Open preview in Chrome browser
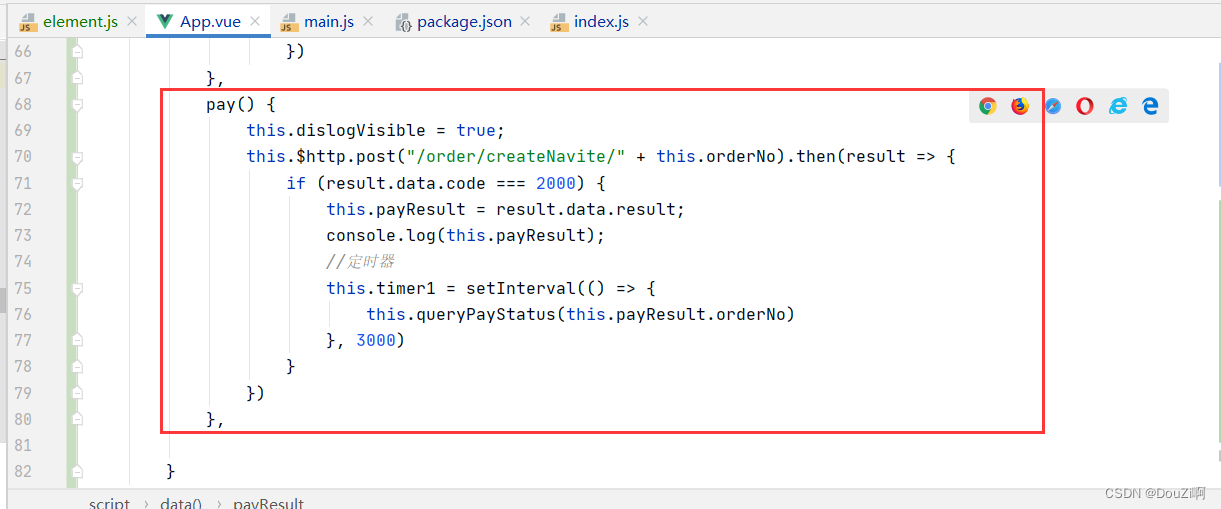 click(x=987, y=106)
